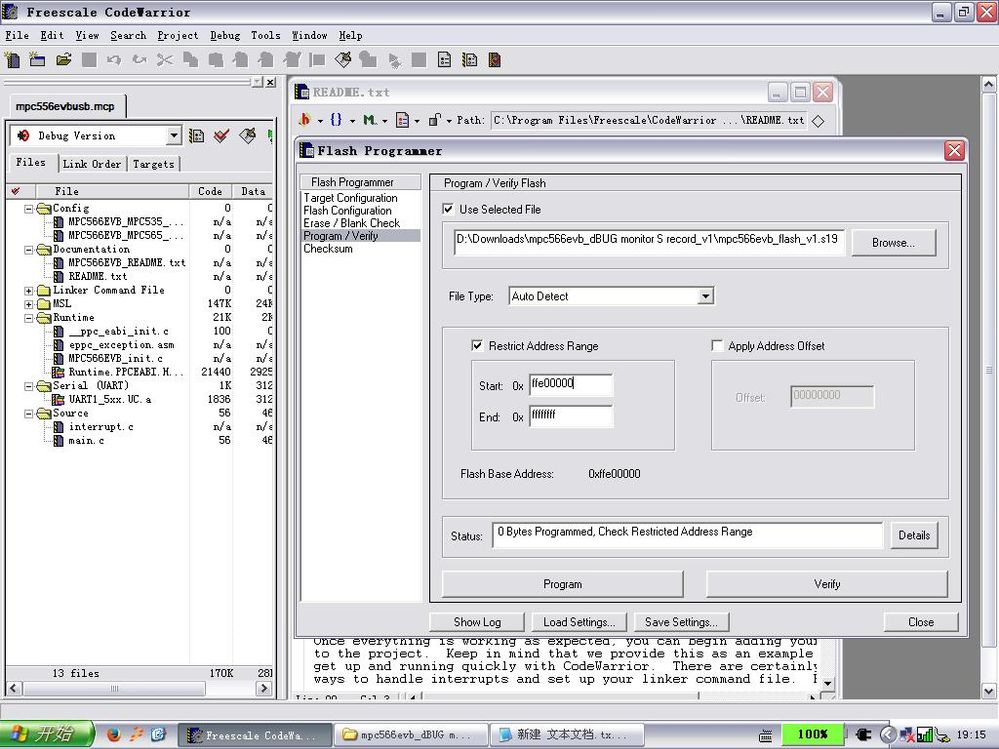Open the Project menu
Screen dimensions: 999x749
coord(178,36)
